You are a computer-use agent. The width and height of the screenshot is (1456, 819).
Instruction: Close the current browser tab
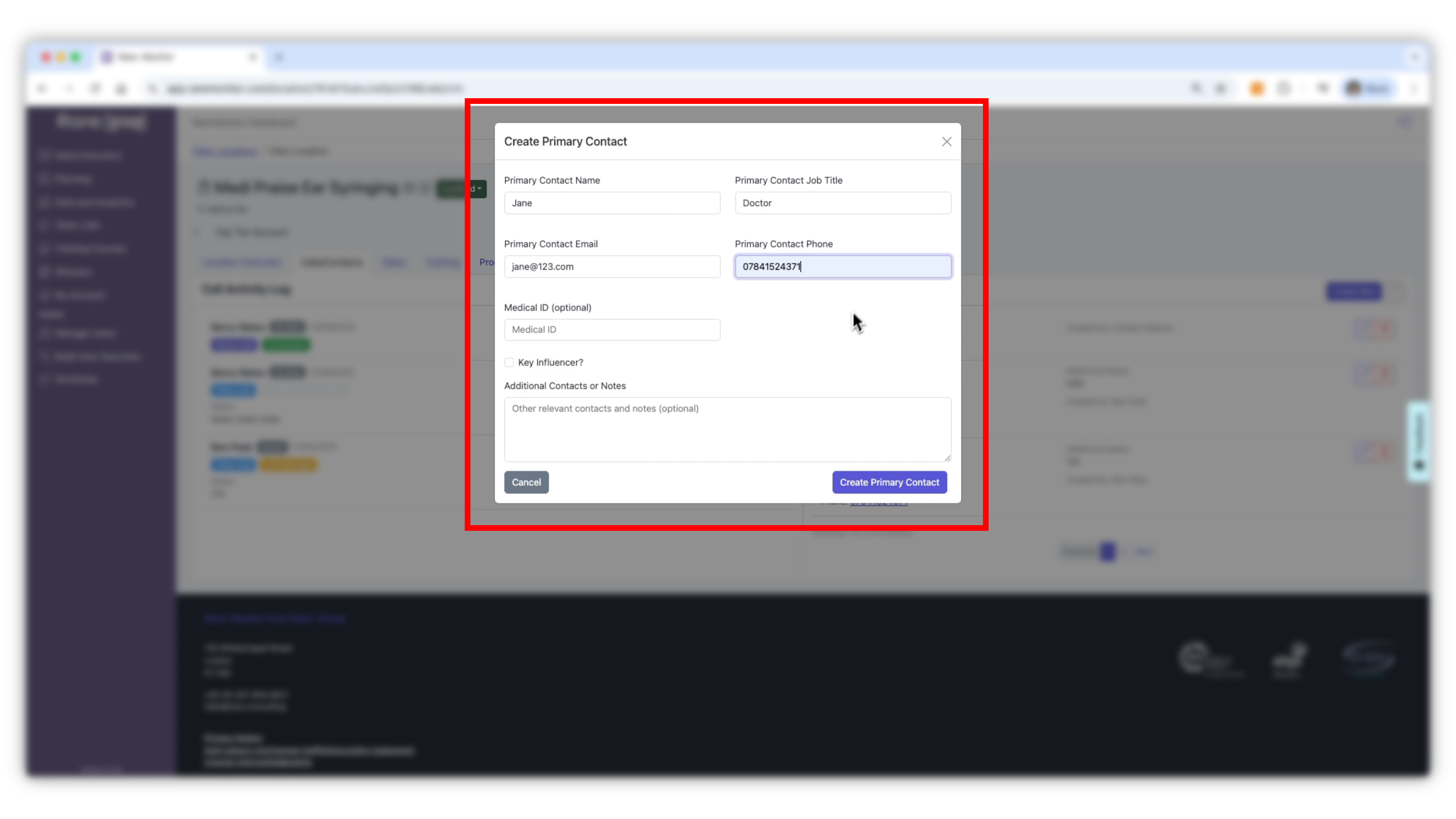(253, 57)
